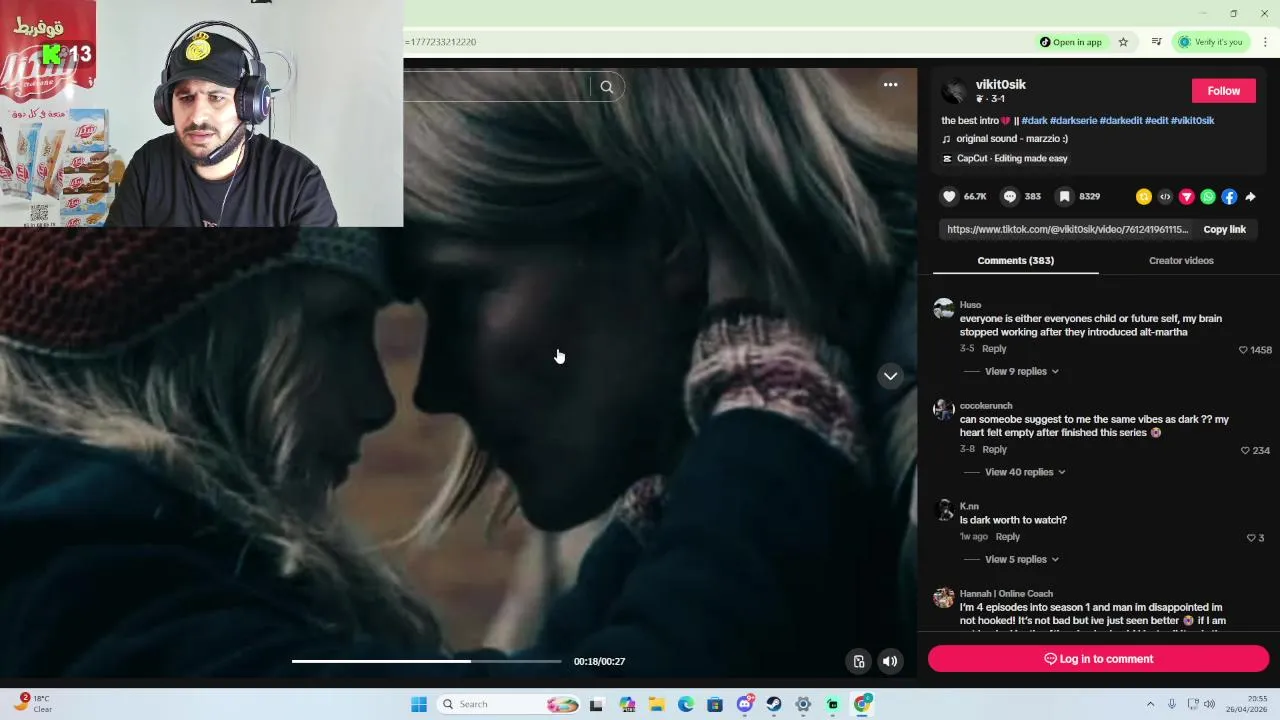Open cocokerunch's commenter avatar
Screen dimensions: 1280x720
[943, 409]
